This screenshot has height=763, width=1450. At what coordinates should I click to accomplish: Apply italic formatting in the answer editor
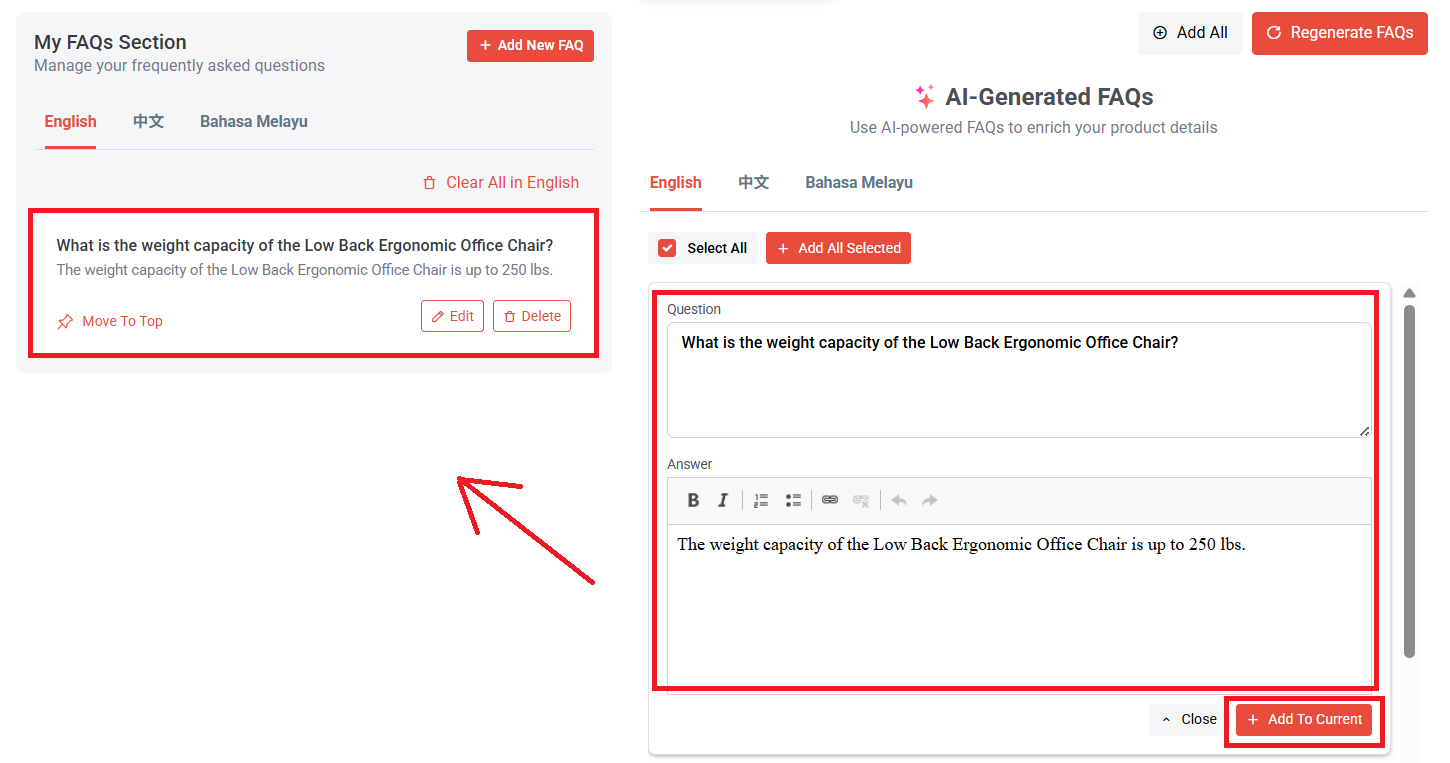(x=723, y=500)
